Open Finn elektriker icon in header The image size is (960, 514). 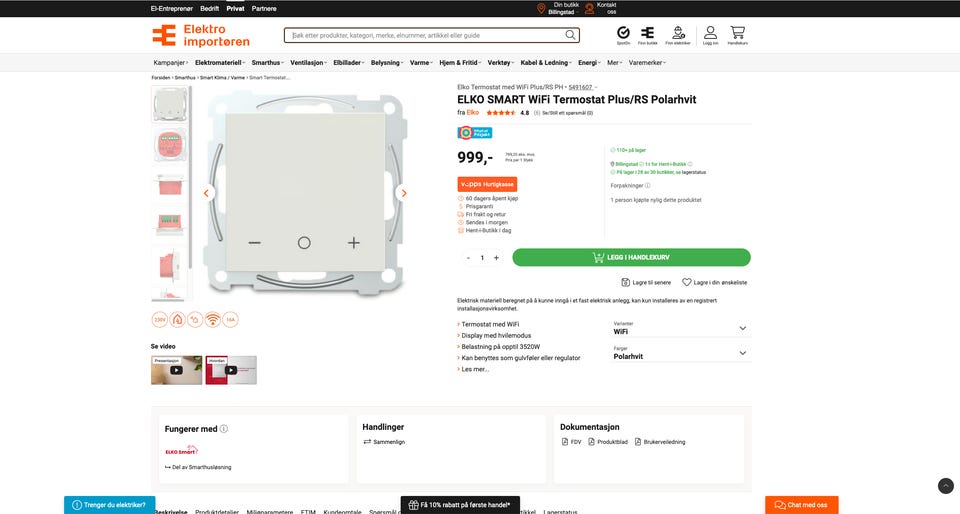click(679, 33)
